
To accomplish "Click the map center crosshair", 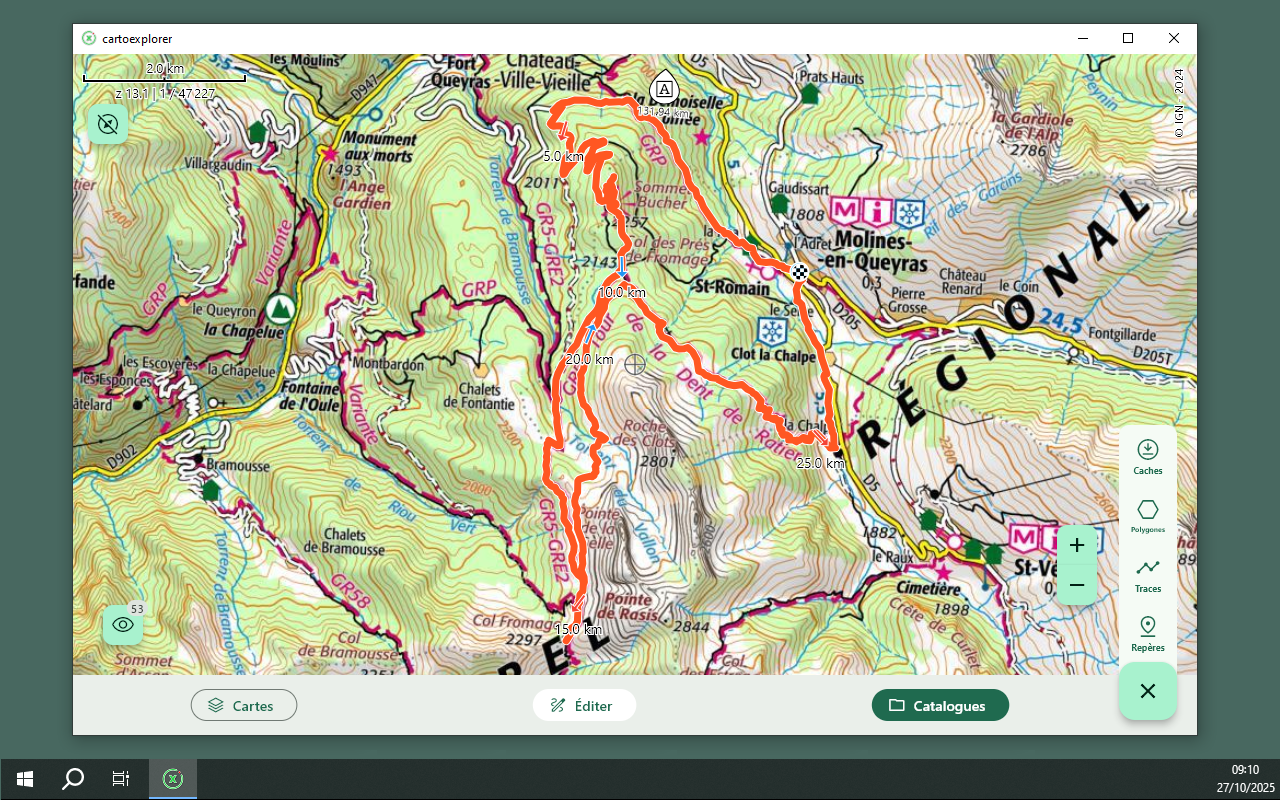I will pyautogui.click(x=635, y=364).
